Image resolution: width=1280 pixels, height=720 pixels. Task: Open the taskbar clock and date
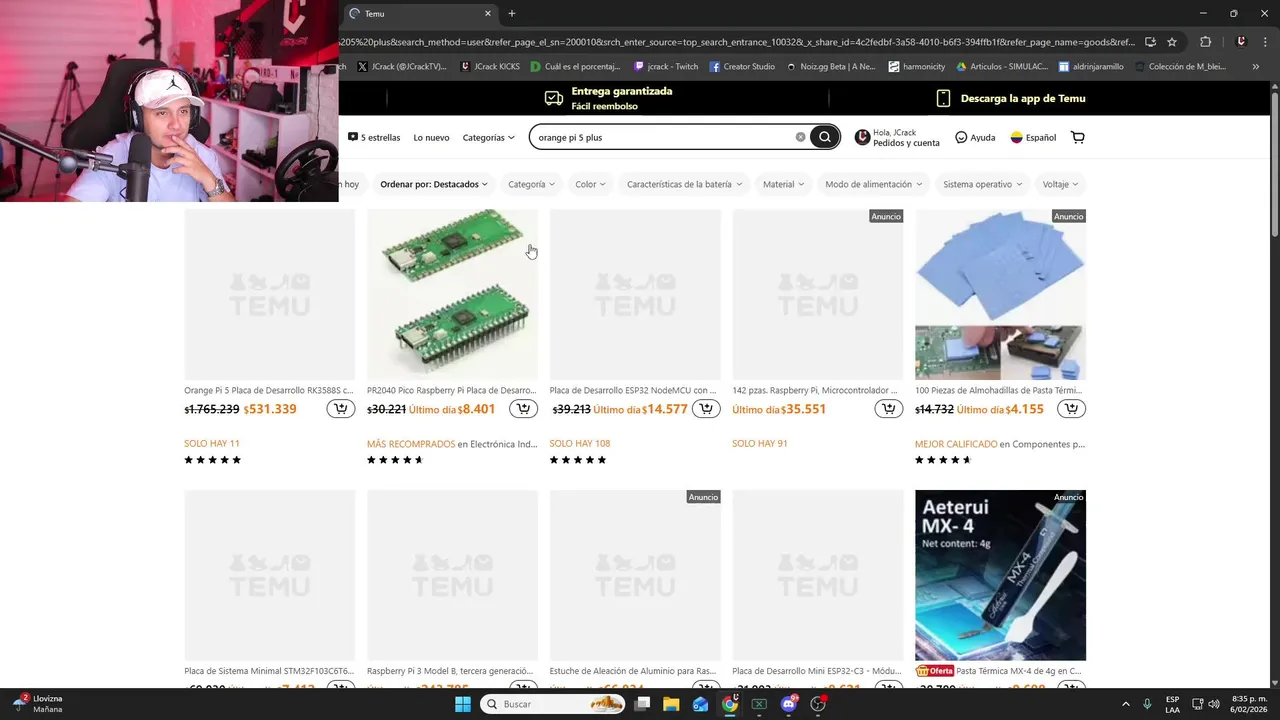tap(1250, 704)
